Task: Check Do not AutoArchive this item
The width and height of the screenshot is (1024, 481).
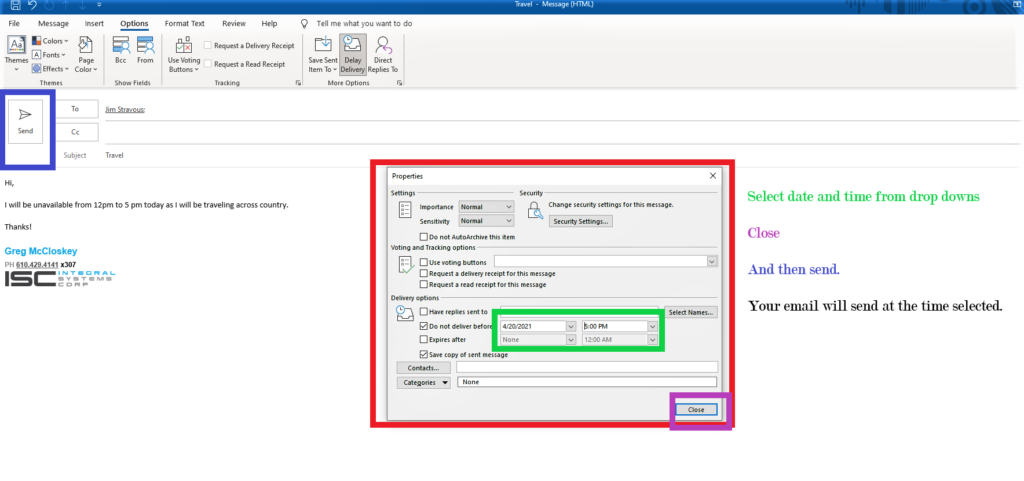Action: click(x=424, y=237)
